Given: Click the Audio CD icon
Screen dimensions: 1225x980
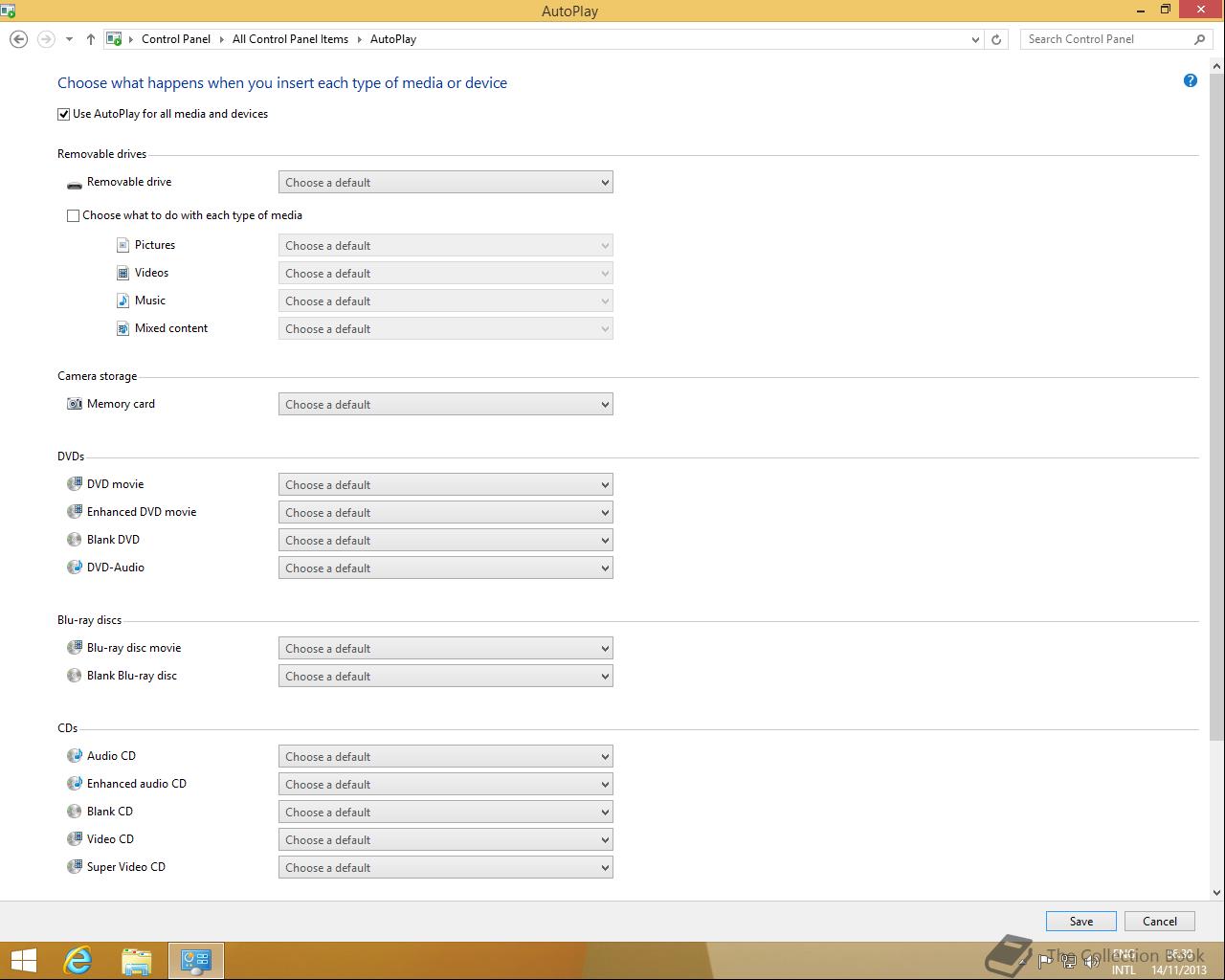Looking at the screenshot, I should click(75, 756).
